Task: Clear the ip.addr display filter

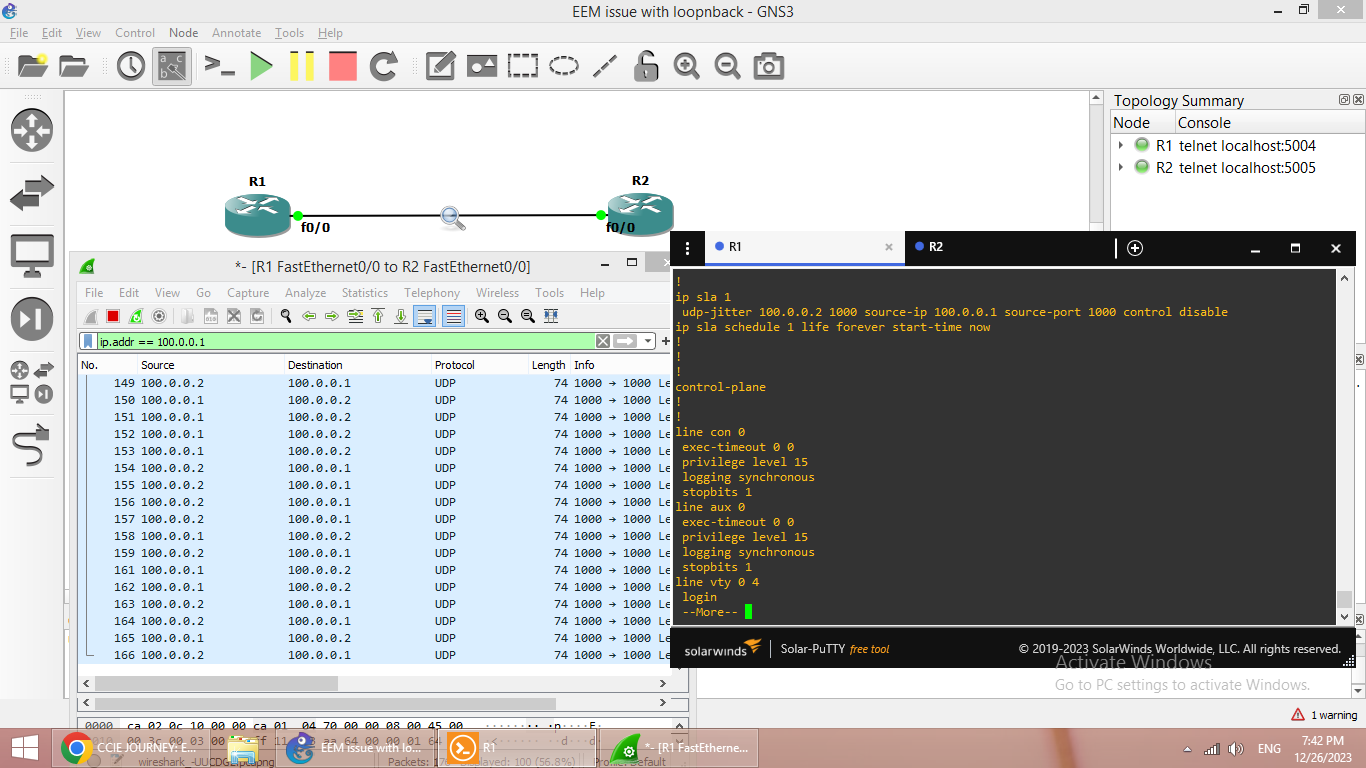Action: coord(603,340)
